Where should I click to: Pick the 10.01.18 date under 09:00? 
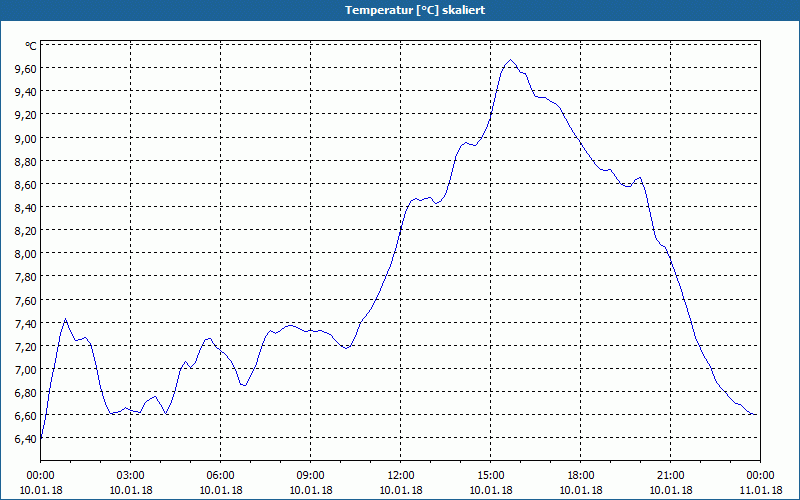click(311, 490)
